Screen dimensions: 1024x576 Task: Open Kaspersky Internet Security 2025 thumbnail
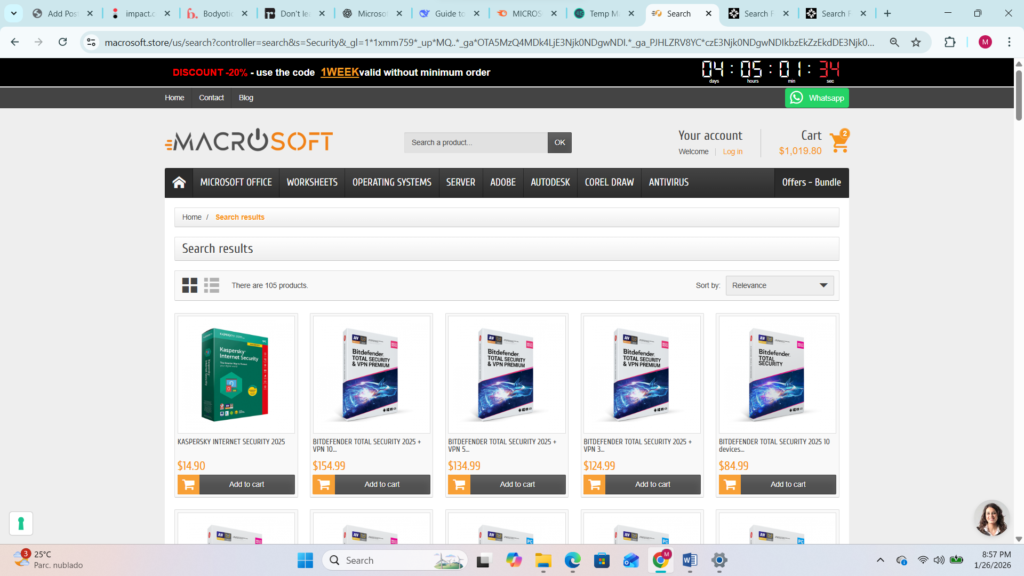[x=235, y=375]
